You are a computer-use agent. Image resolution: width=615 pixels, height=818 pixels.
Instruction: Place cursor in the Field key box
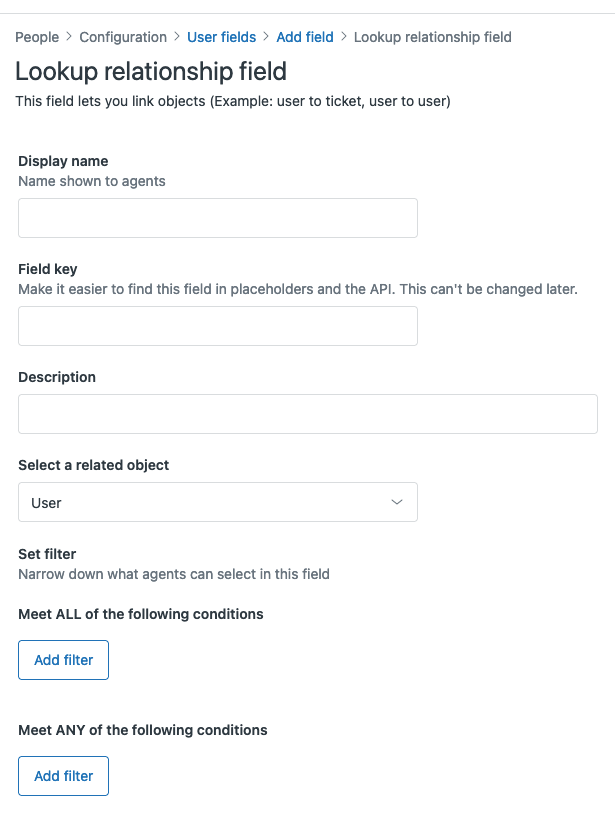point(218,326)
